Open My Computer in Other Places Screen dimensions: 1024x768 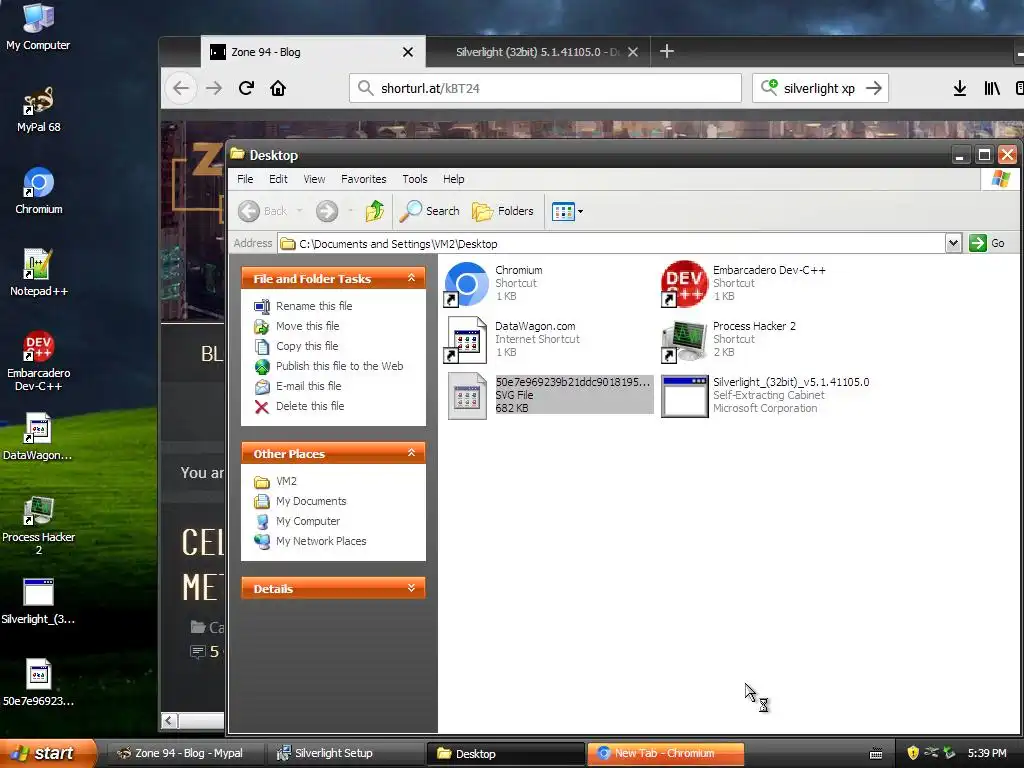(307, 521)
